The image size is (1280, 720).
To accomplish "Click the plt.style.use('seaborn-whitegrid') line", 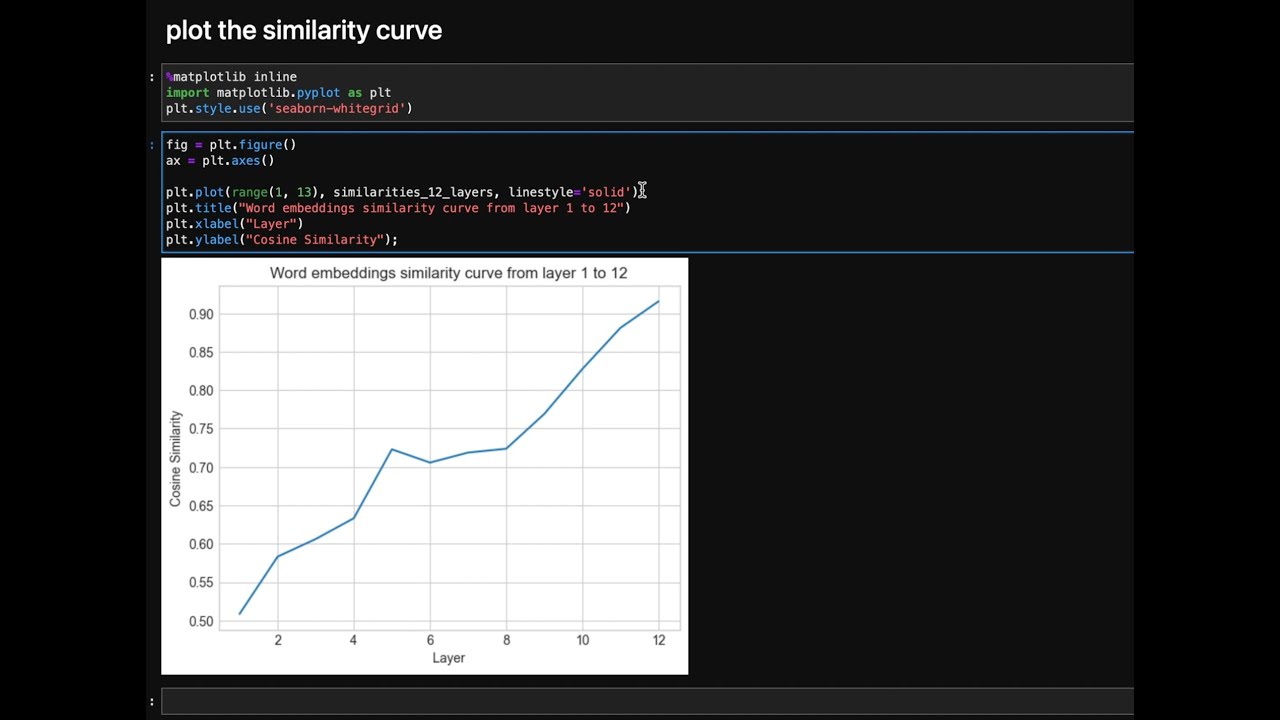I will tap(289, 108).
